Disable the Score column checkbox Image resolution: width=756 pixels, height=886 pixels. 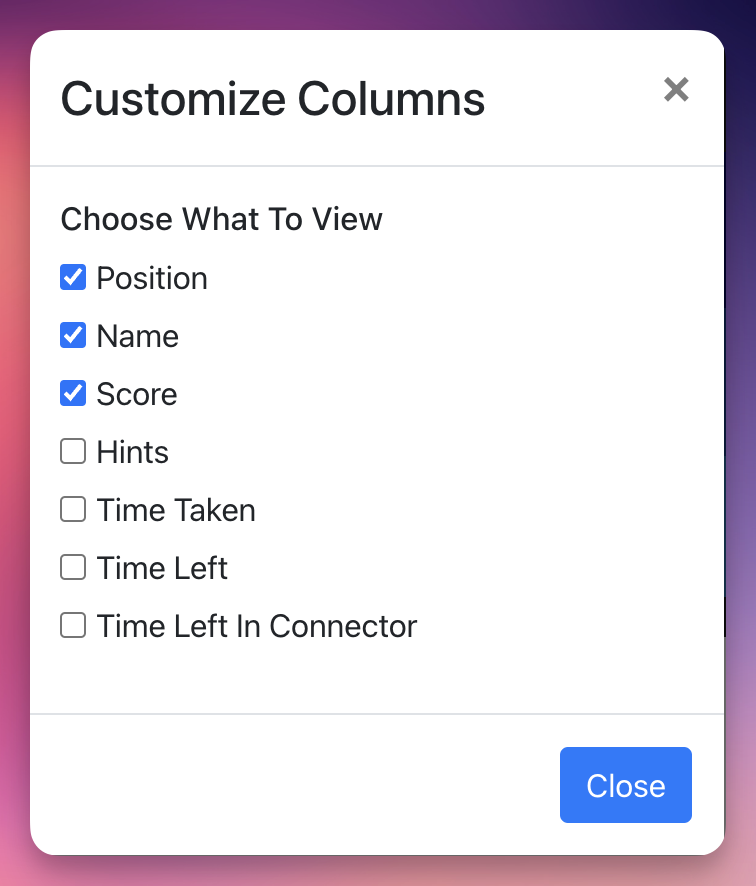[x=73, y=393]
